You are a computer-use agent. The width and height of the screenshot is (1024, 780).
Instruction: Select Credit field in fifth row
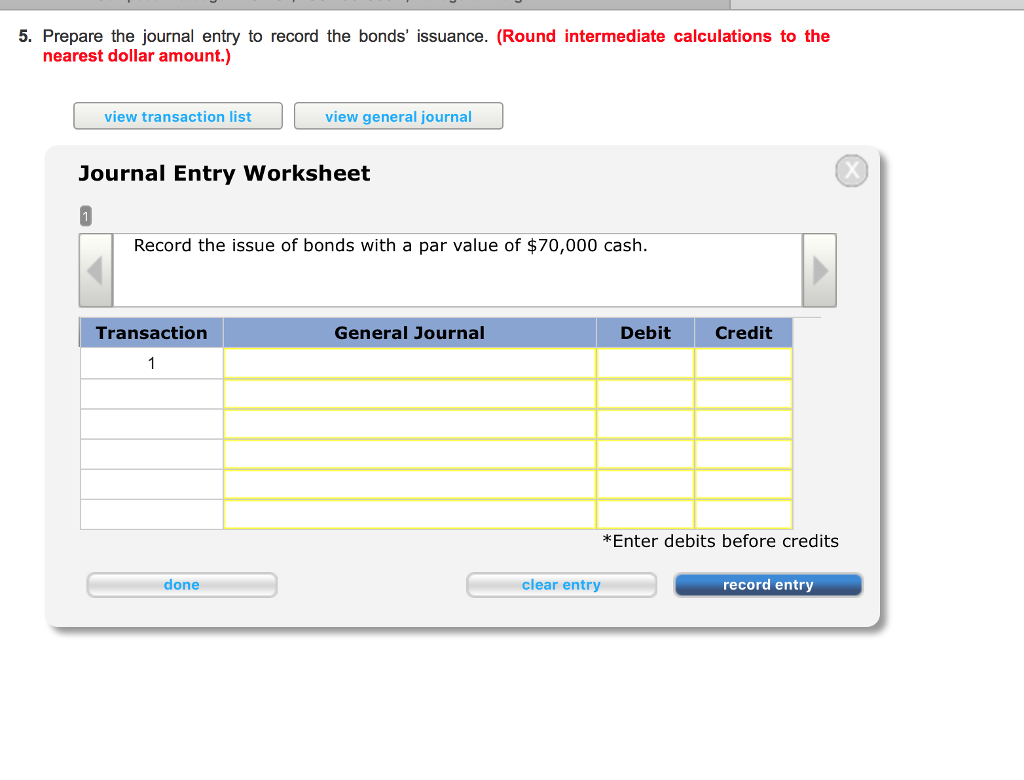pos(743,485)
